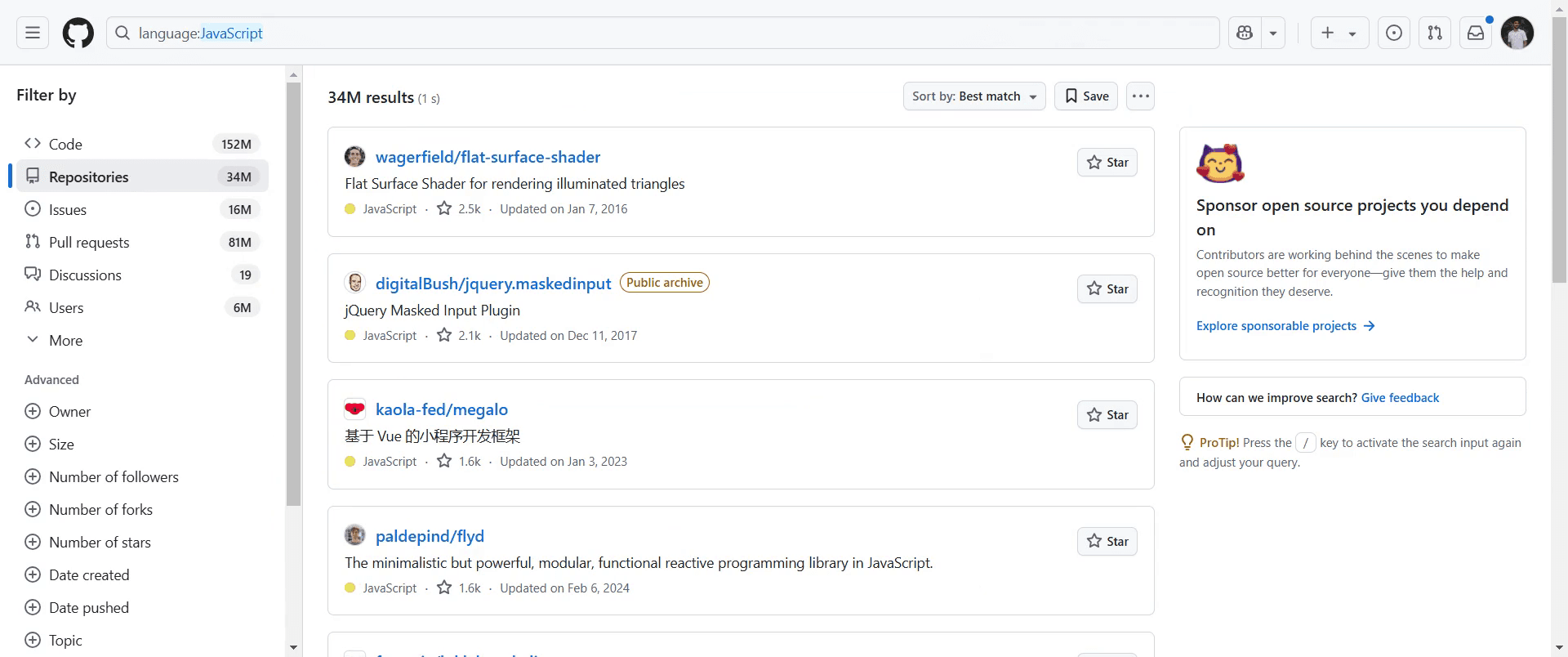Screen dimensions: 1568x657
Task: Open paldepind/flyd repository
Action: pos(430,536)
